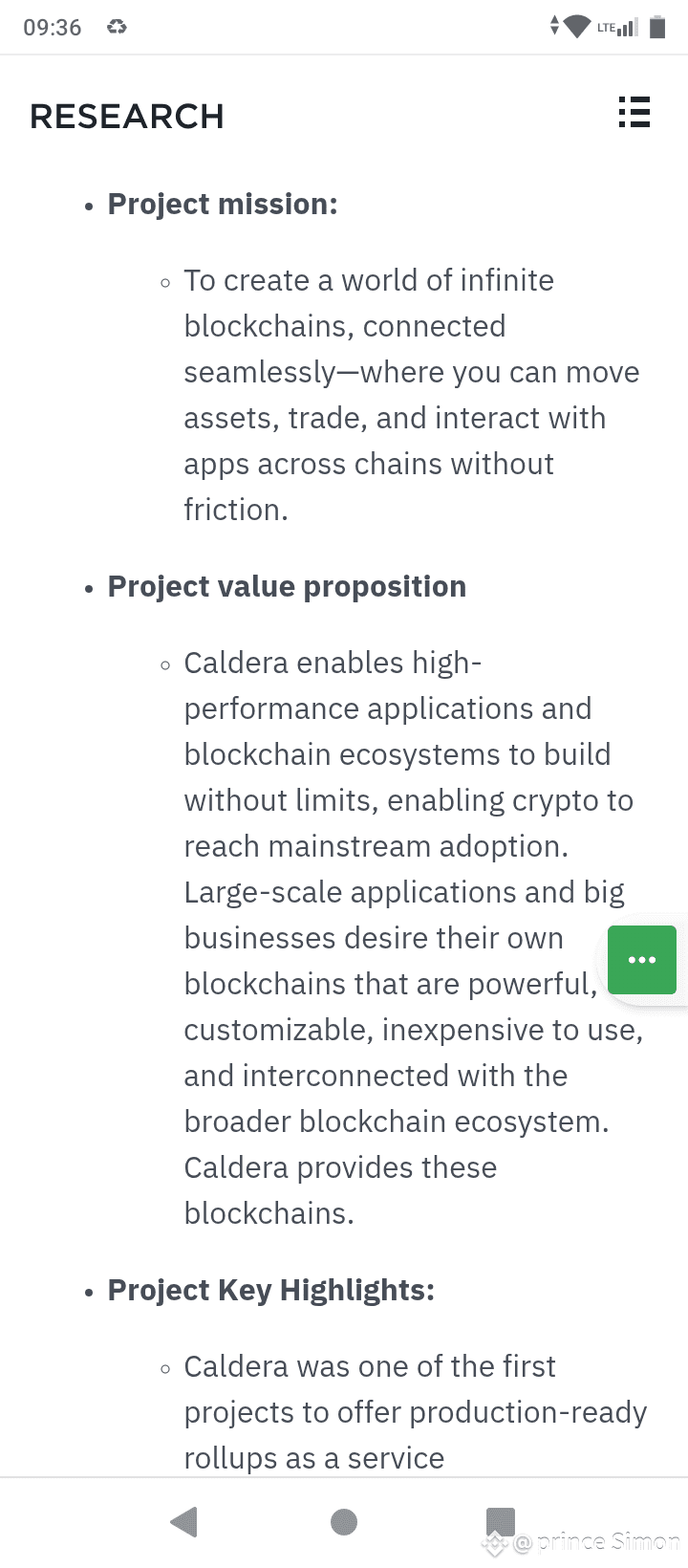Image resolution: width=688 pixels, height=1568 pixels.
Task: Tap the battery status icon
Action: [657, 27]
